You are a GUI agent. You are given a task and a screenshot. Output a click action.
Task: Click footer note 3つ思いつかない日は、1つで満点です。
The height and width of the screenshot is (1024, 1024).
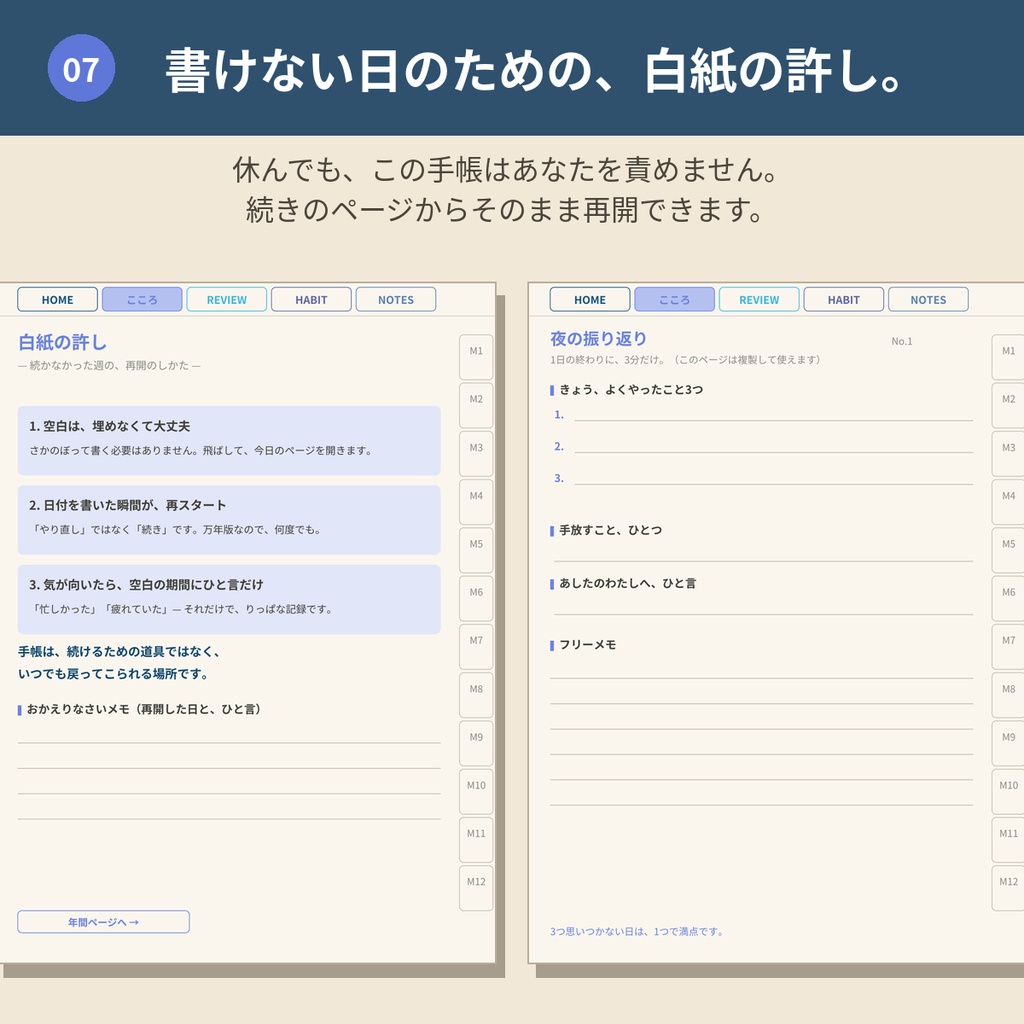pos(637,931)
